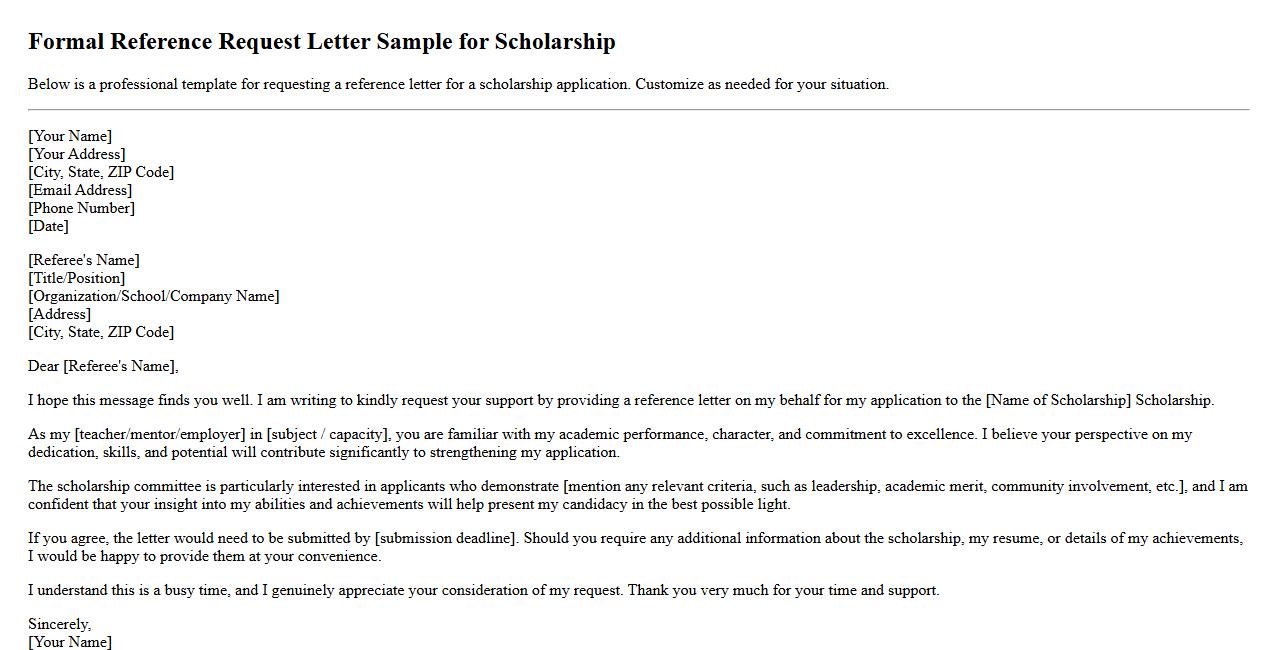The image size is (1278, 650).
Task: Click the final [Your Name] signature line
Action: coord(70,642)
